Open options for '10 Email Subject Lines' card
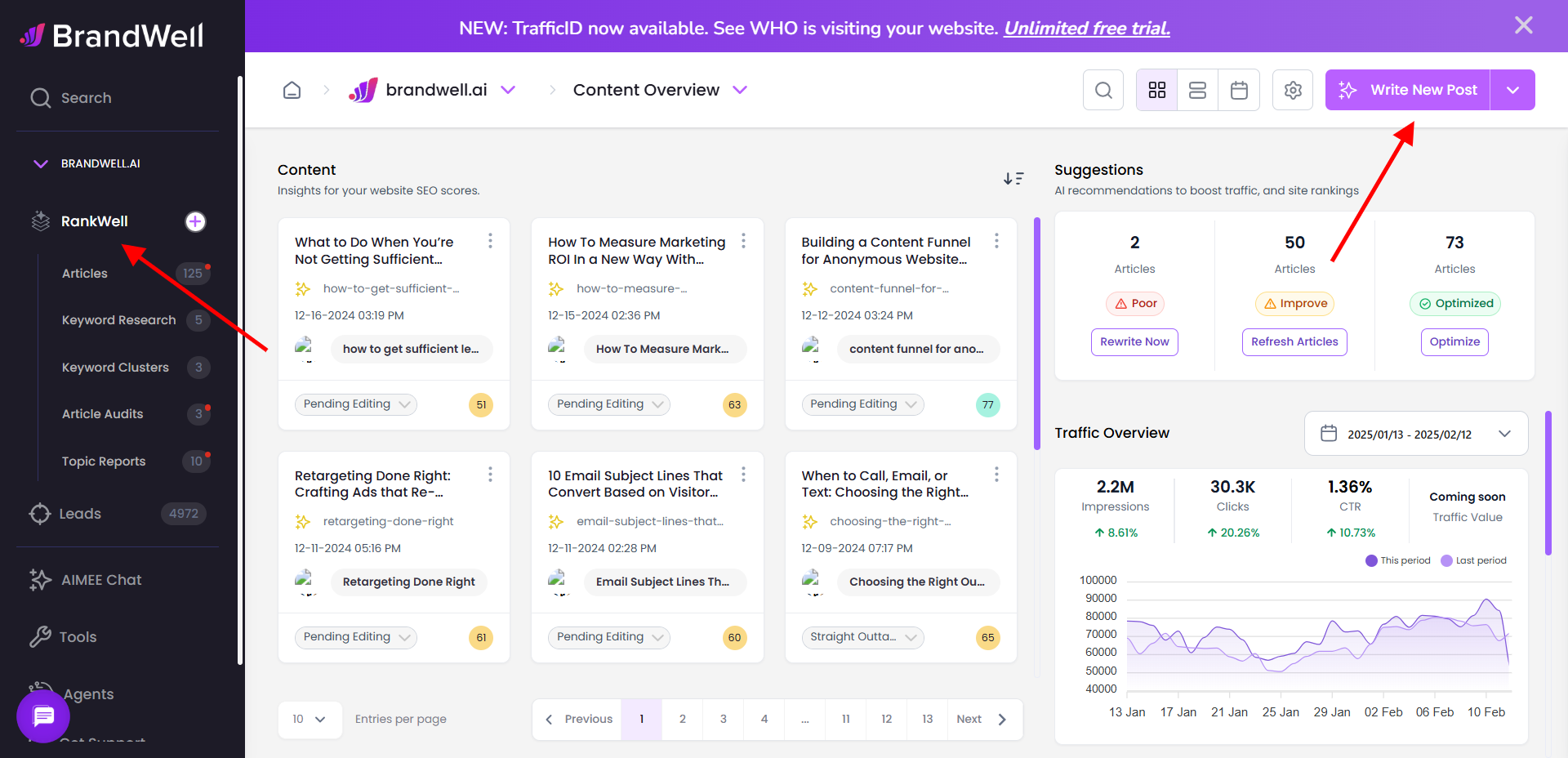 [743, 475]
